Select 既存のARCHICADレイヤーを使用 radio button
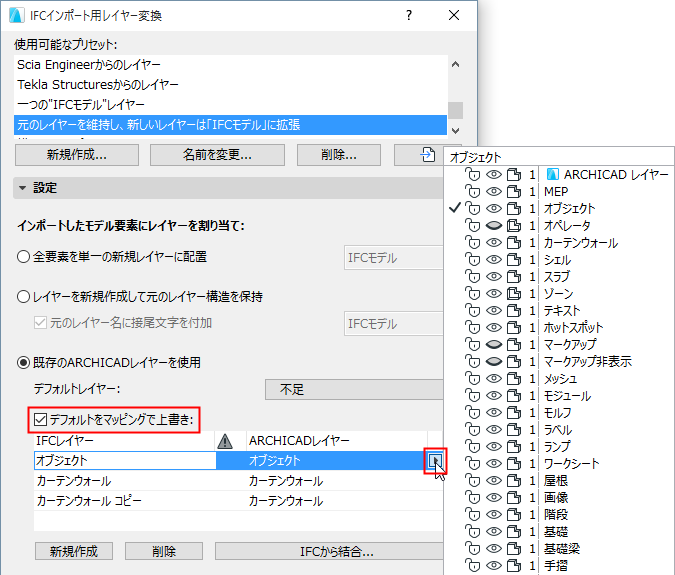 click(x=23, y=363)
